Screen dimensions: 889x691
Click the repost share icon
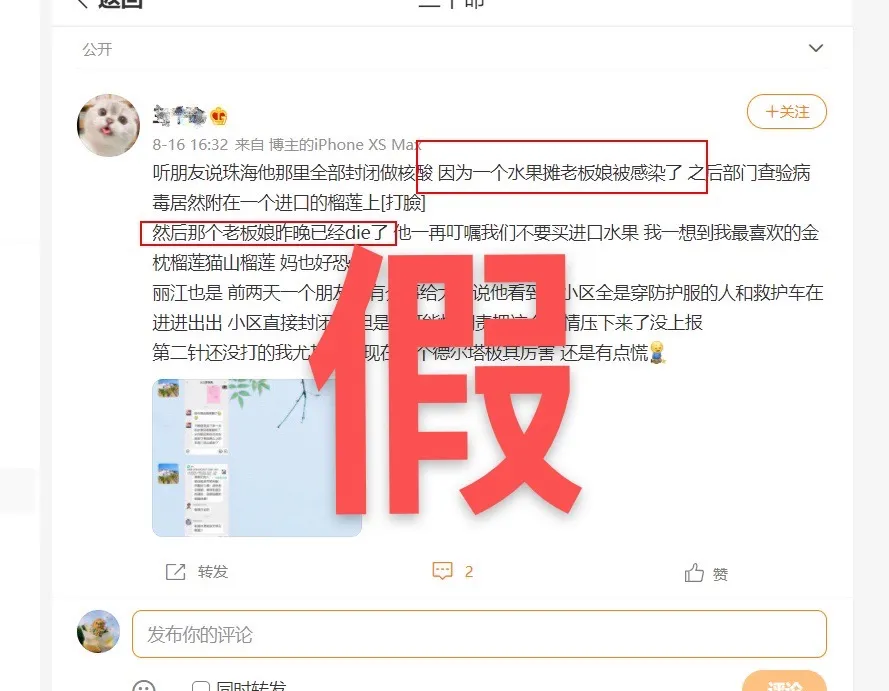(175, 571)
